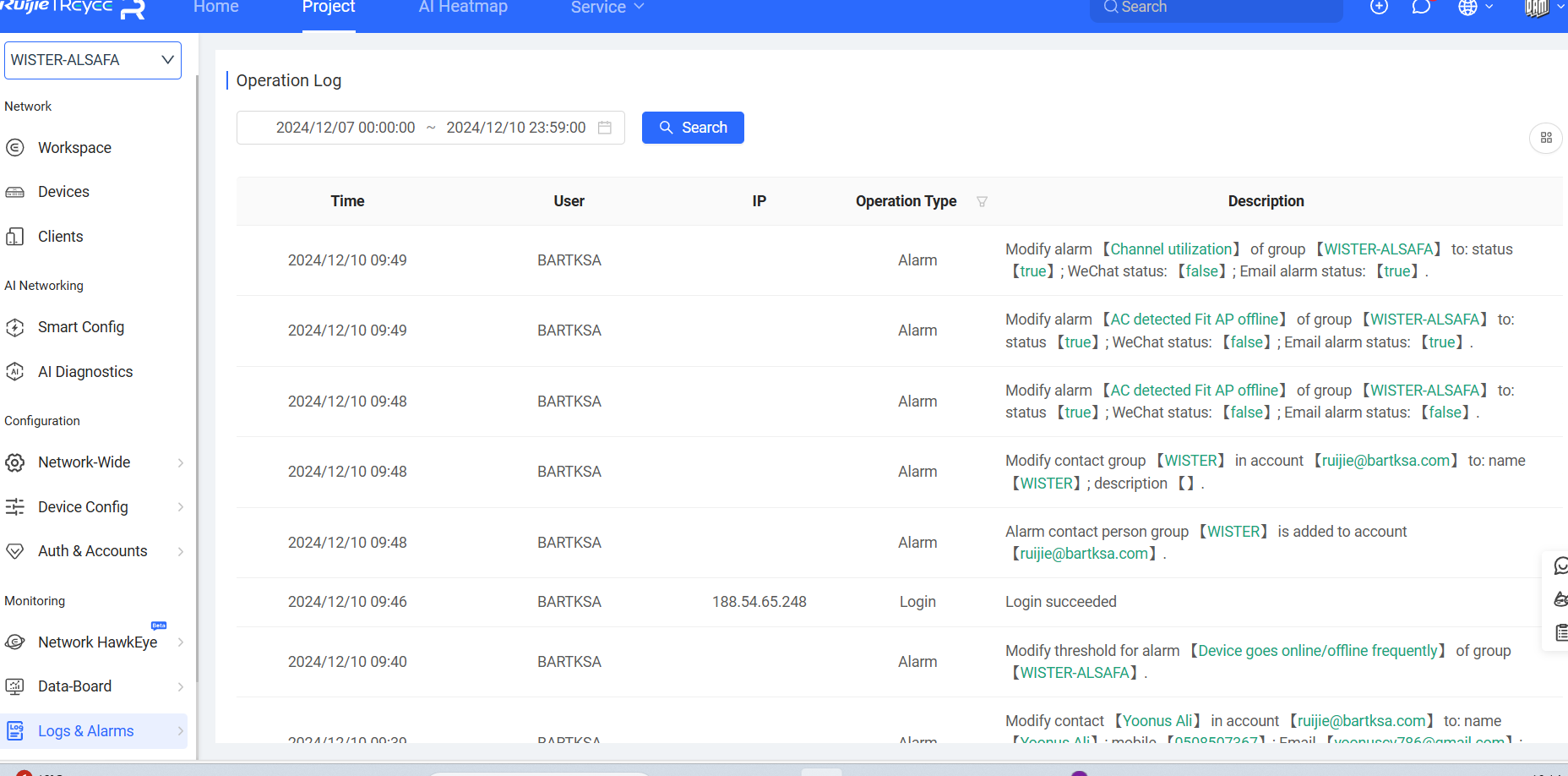
Task: Click Yoonus Ali contact name link
Action: (x=1157, y=721)
